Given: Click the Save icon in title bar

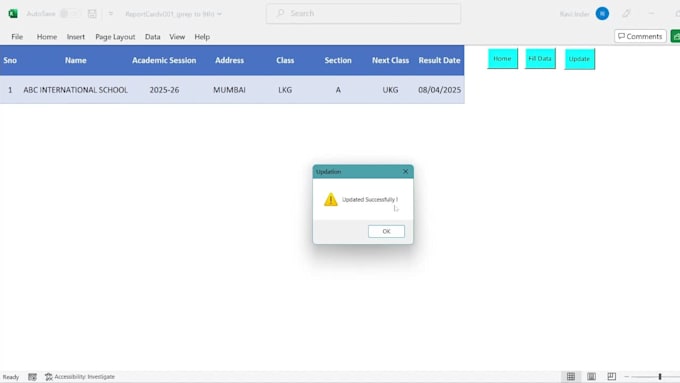Looking at the screenshot, I should click(x=92, y=13).
